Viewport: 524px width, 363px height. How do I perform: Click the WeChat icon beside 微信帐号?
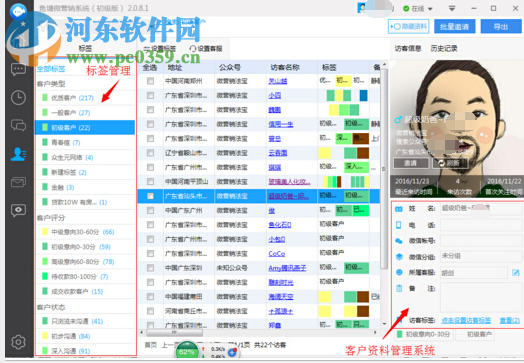(x=399, y=241)
